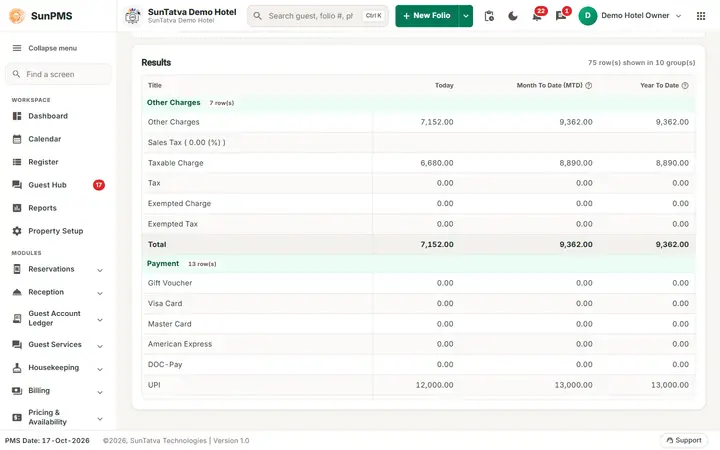
Task: Open the New Folio dropdown arrow
Action: (466, 16)
